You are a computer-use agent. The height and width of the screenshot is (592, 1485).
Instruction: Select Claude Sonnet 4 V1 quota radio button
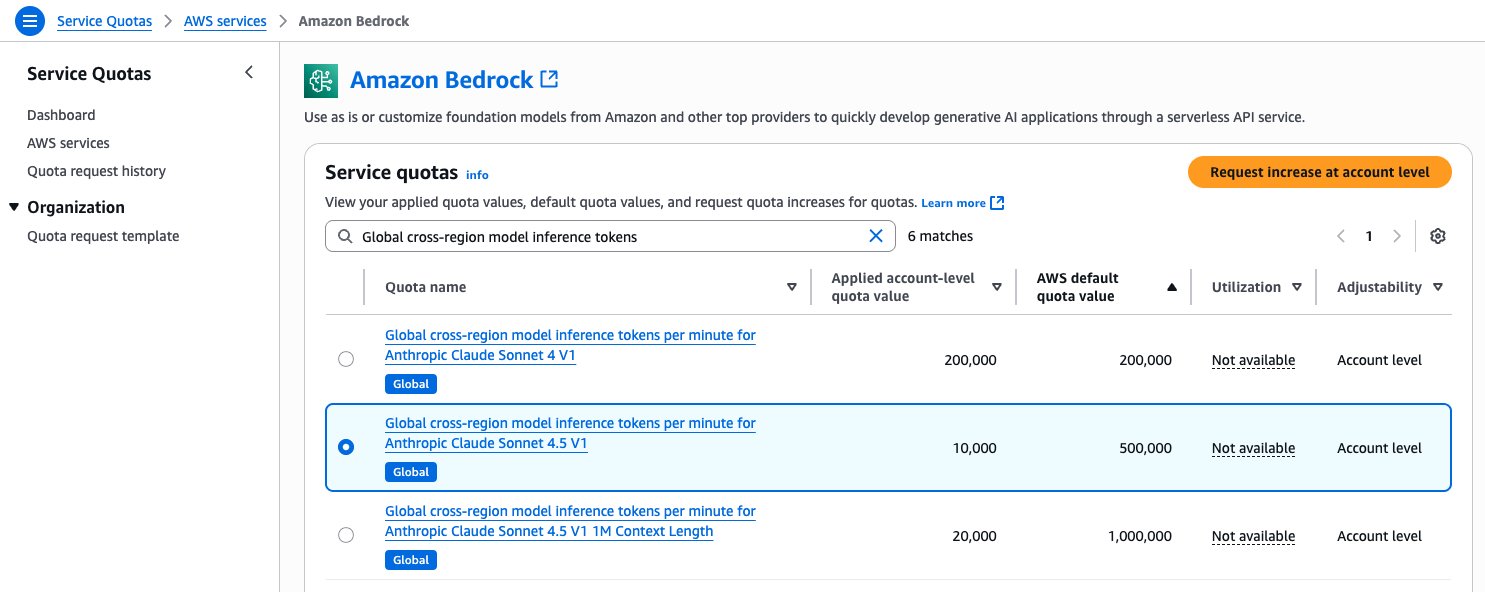click(x=346, y=359)
